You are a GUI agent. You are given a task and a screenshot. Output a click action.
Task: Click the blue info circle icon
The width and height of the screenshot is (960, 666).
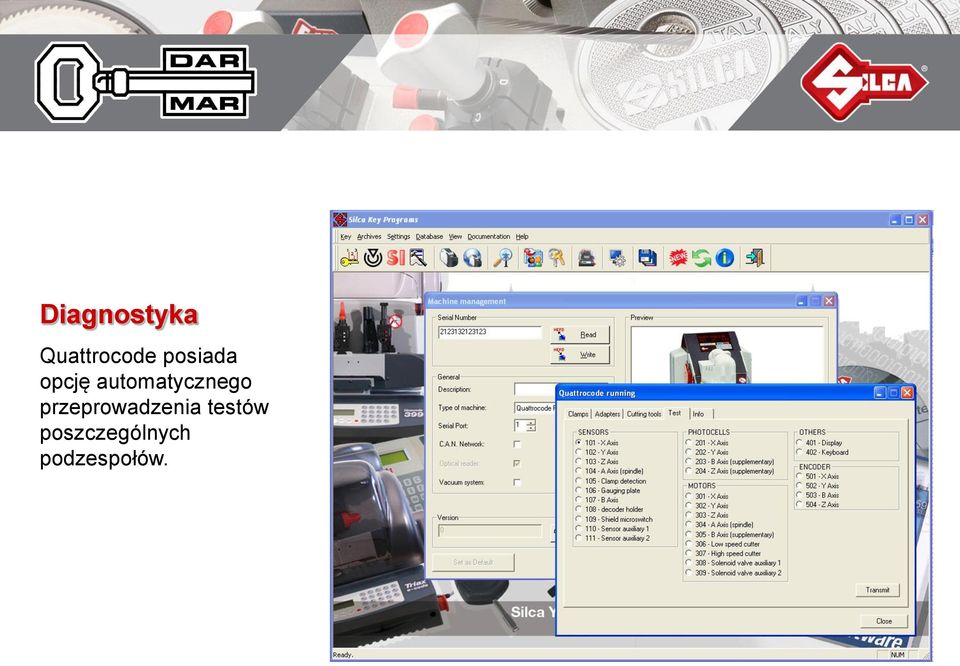tap(724, 258)
